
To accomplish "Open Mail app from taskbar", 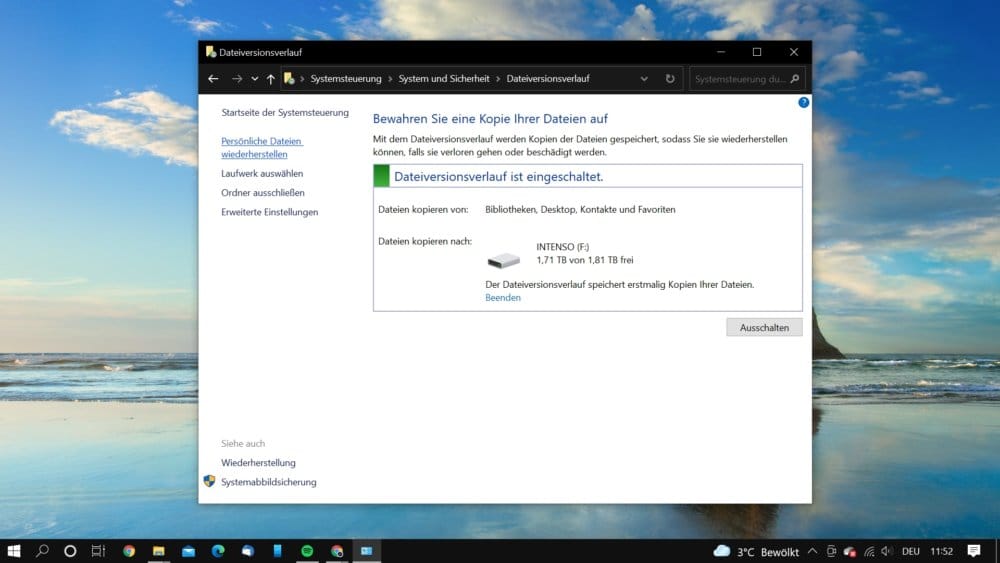I will click(x=188, y=551).
